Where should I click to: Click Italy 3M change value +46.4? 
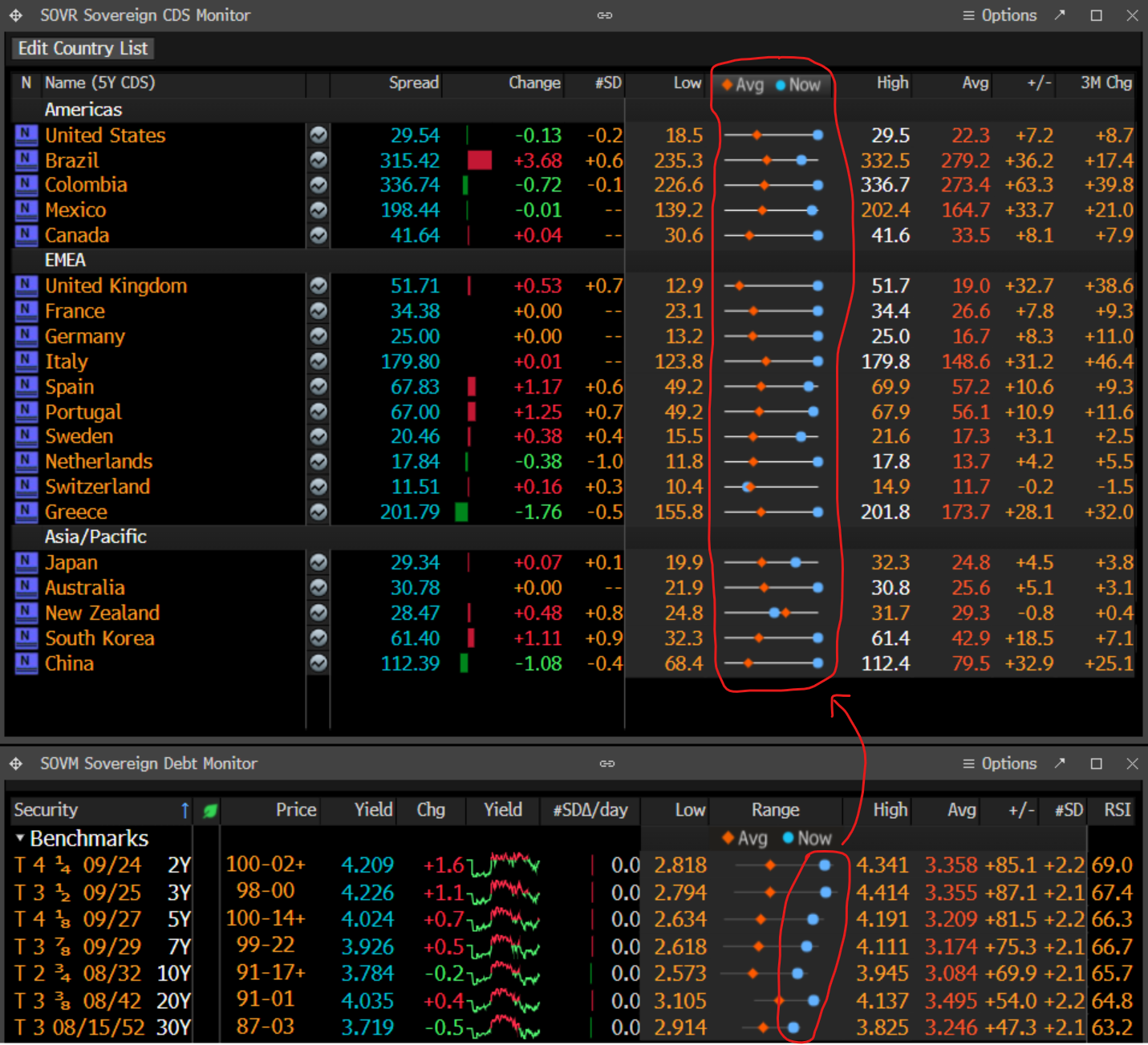click(x=1109, y=361)
